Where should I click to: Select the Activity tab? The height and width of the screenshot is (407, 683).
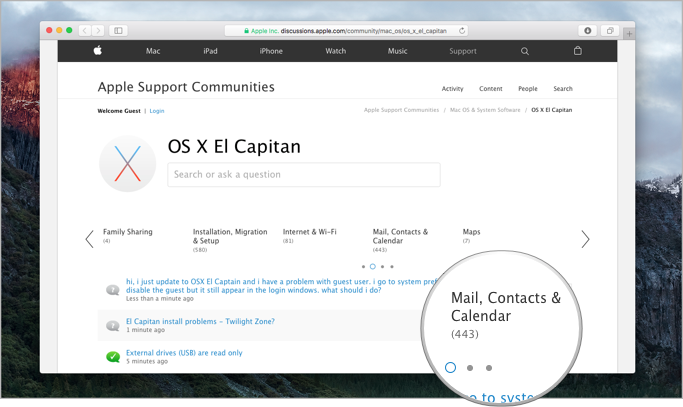click(453, 88)
